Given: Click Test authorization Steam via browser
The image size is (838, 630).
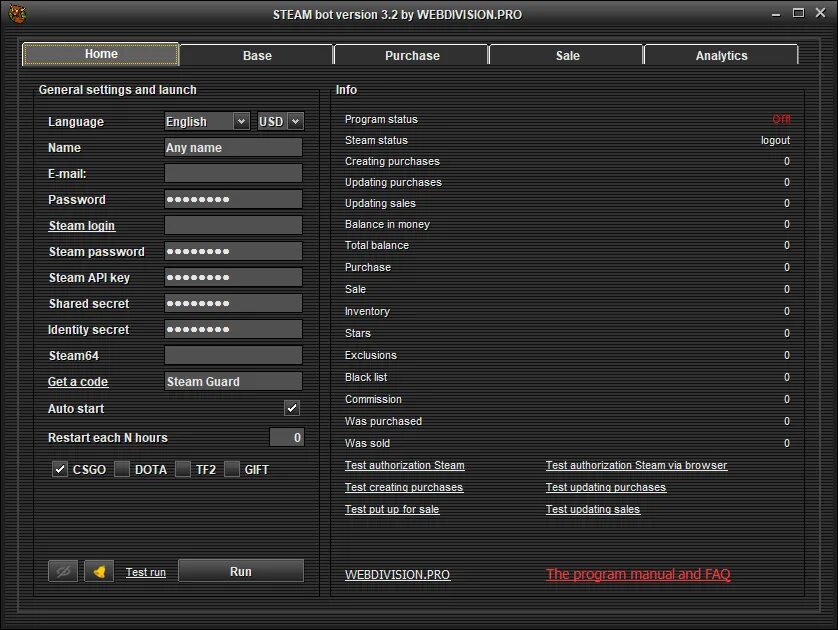Looking at the screenshot, I should 637,465.
